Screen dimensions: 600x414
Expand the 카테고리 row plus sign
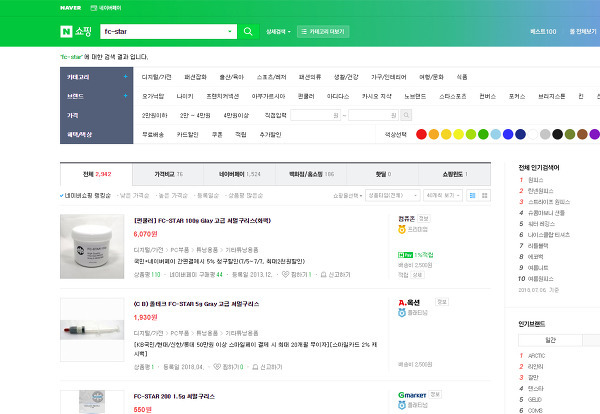[125, 77]
